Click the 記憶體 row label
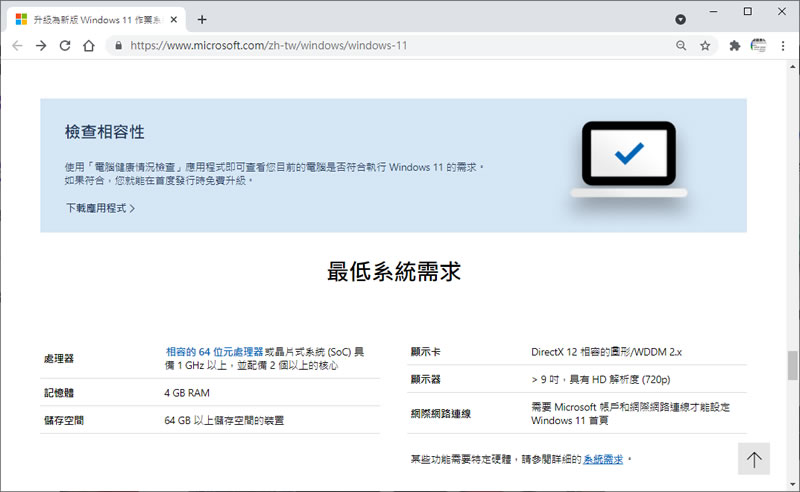Image resolution: width=800 pixels, height=492 pixels. point(59,393)
